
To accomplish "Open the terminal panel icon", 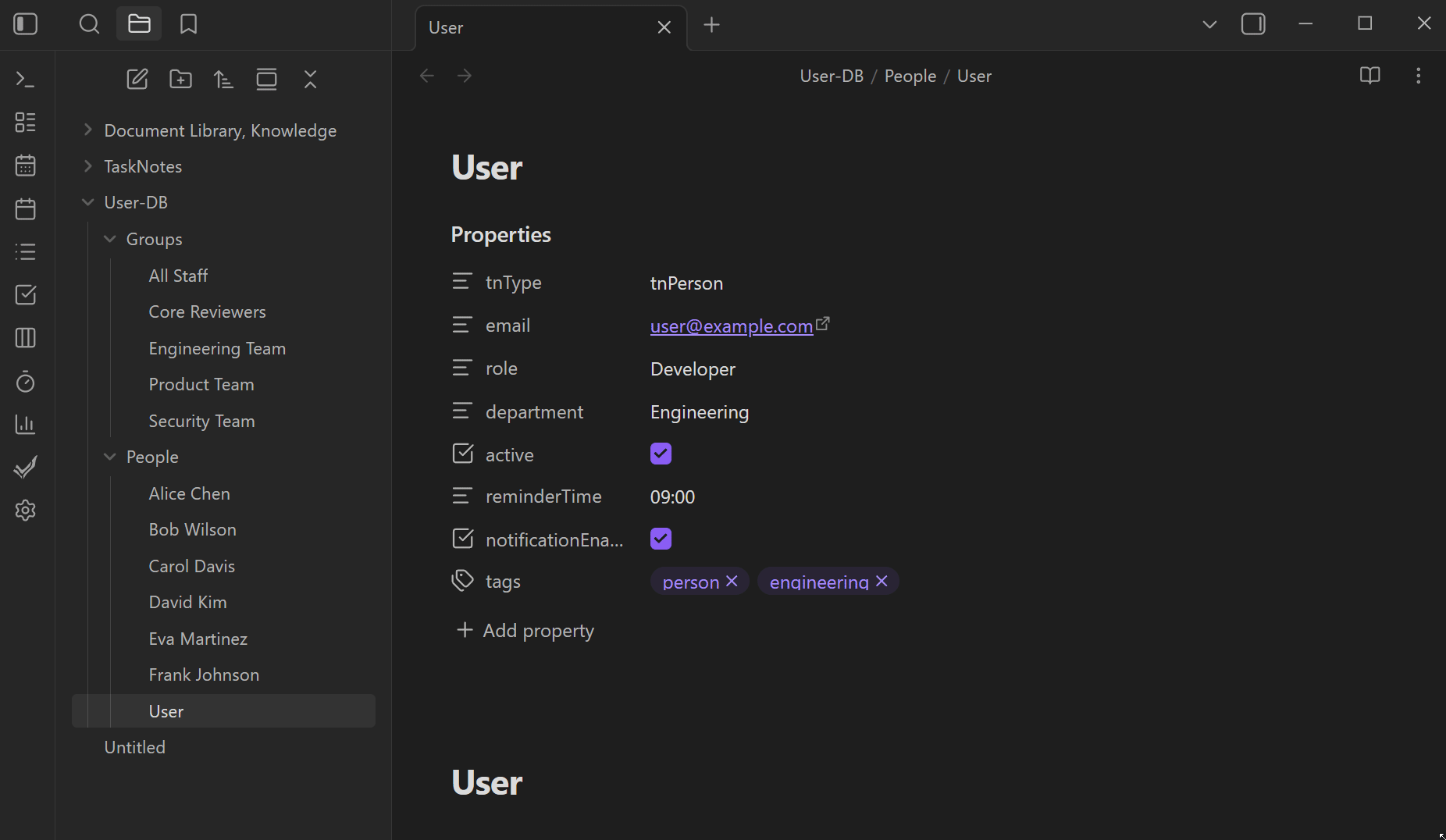I will click(x=24, y=78).
